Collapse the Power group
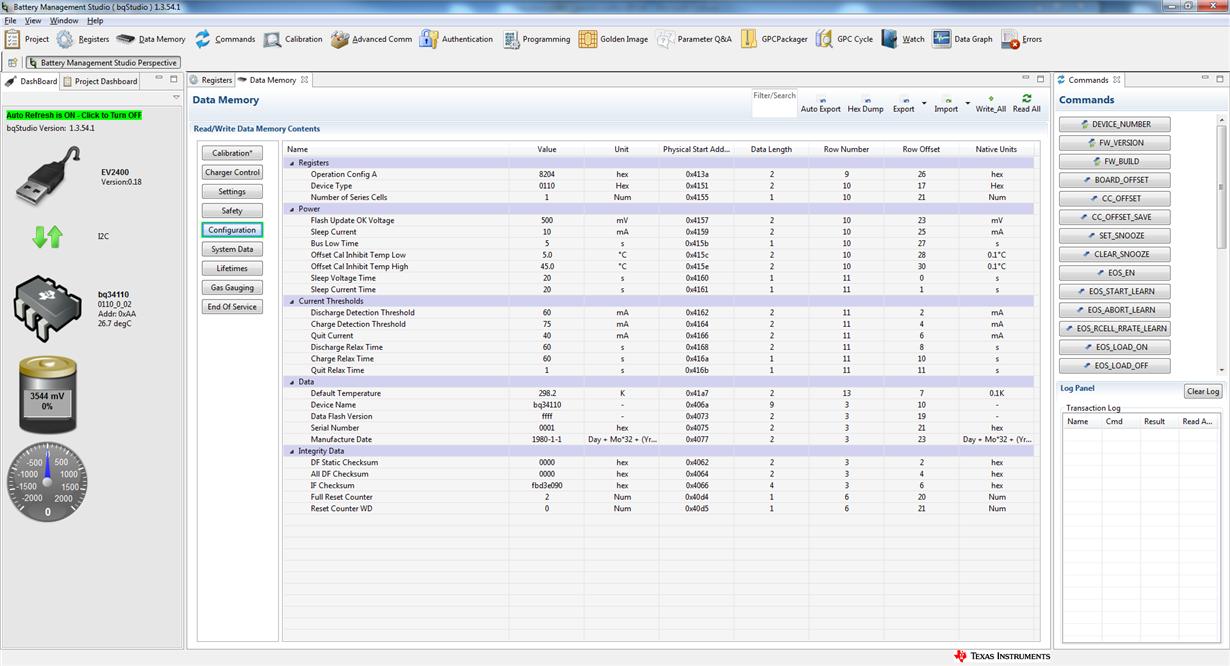The image size is (1230, 666). [293, 209]
